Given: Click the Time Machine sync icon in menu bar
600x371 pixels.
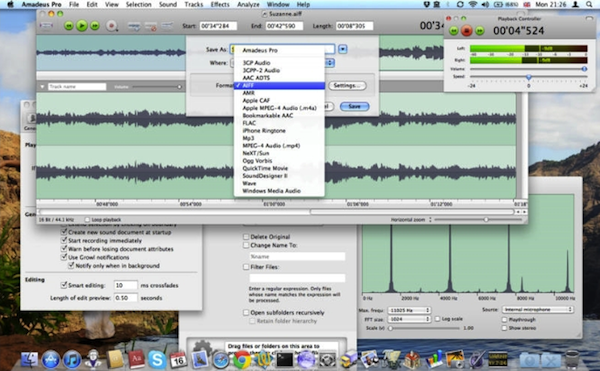Looking at the screenshot, I should (460, 4).
